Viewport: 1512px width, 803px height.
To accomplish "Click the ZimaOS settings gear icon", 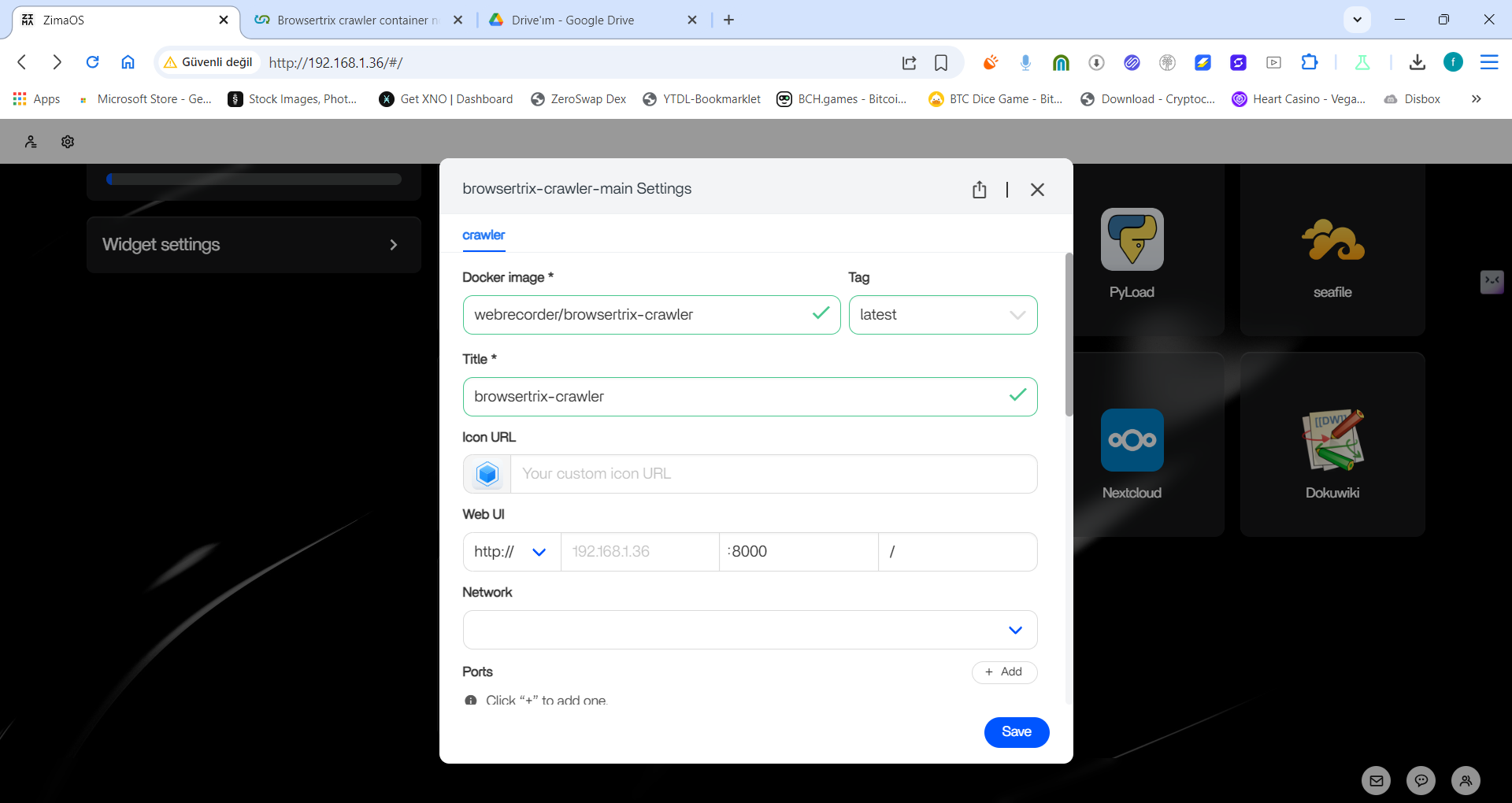I will pyautogui.click(x=68, y=142).
